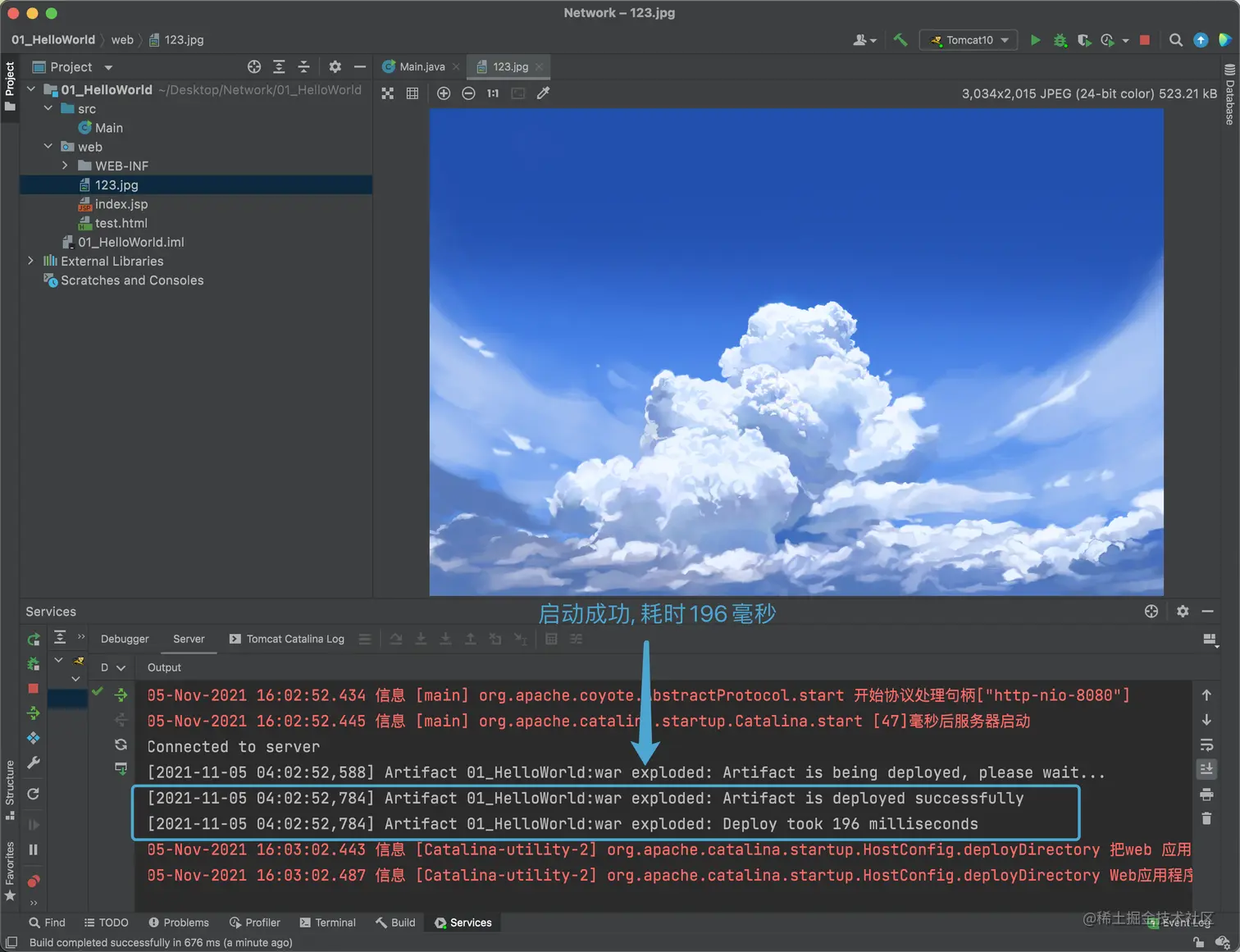Expand External Libraries node
The height and width of the screenshot is (952, 1240).
tap(31, 261)
